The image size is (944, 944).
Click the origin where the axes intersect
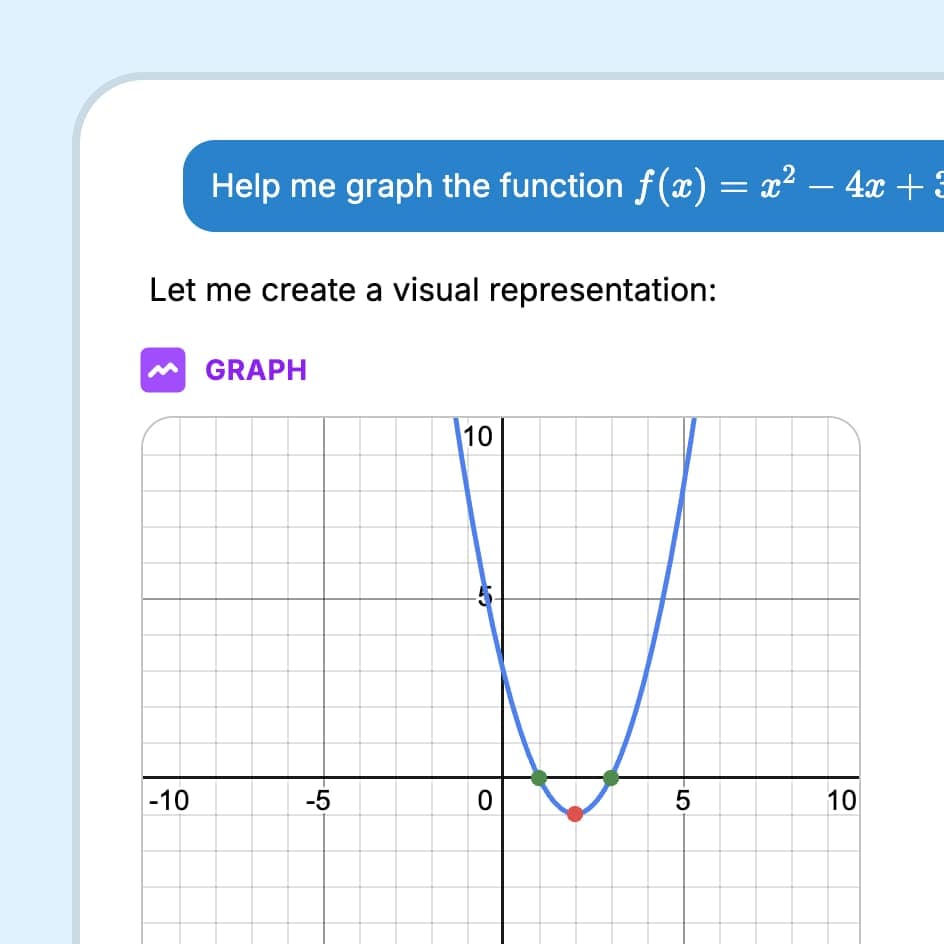[503, 777]
